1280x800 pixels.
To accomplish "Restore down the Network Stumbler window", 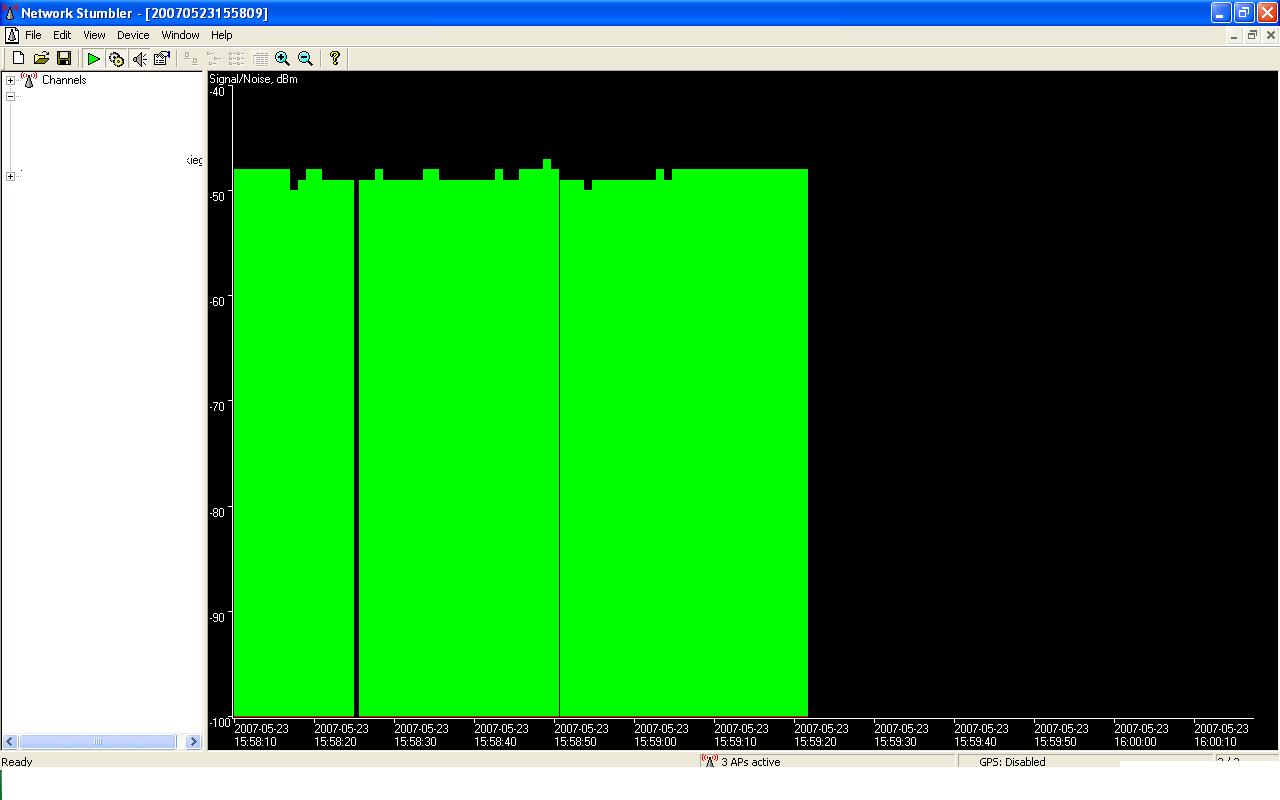I will pos(1244,12).
